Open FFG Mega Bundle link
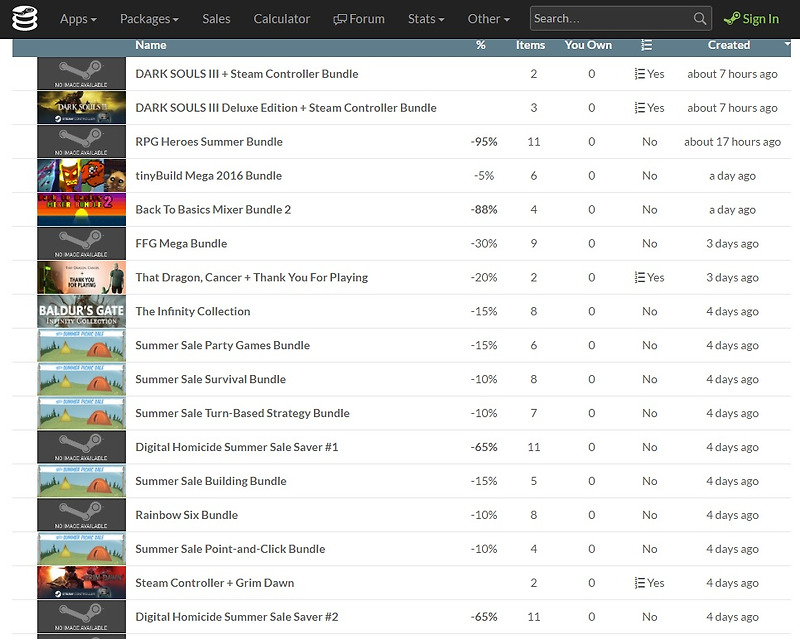The width and height of the screenshot is (800, 639). pyautogui.click(x=181, y=243)
